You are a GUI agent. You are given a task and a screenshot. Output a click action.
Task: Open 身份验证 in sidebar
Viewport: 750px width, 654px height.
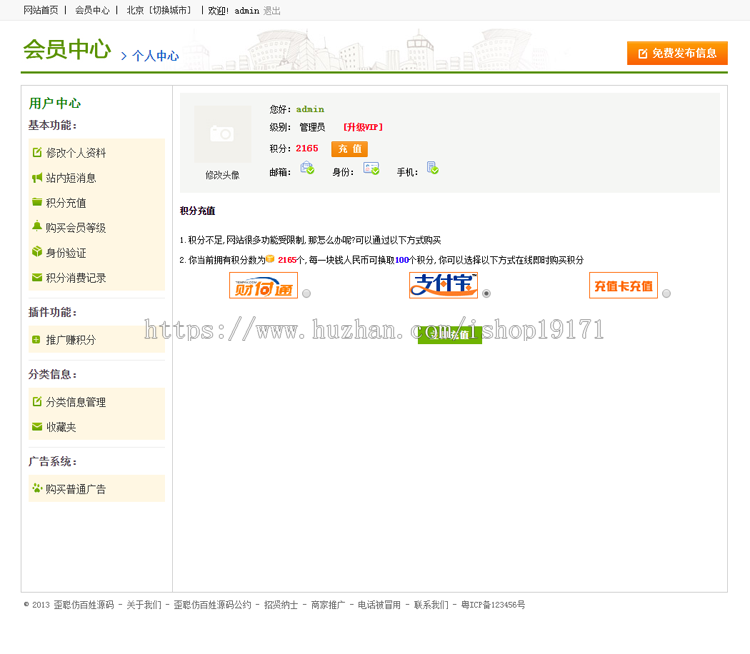point(66,253)
